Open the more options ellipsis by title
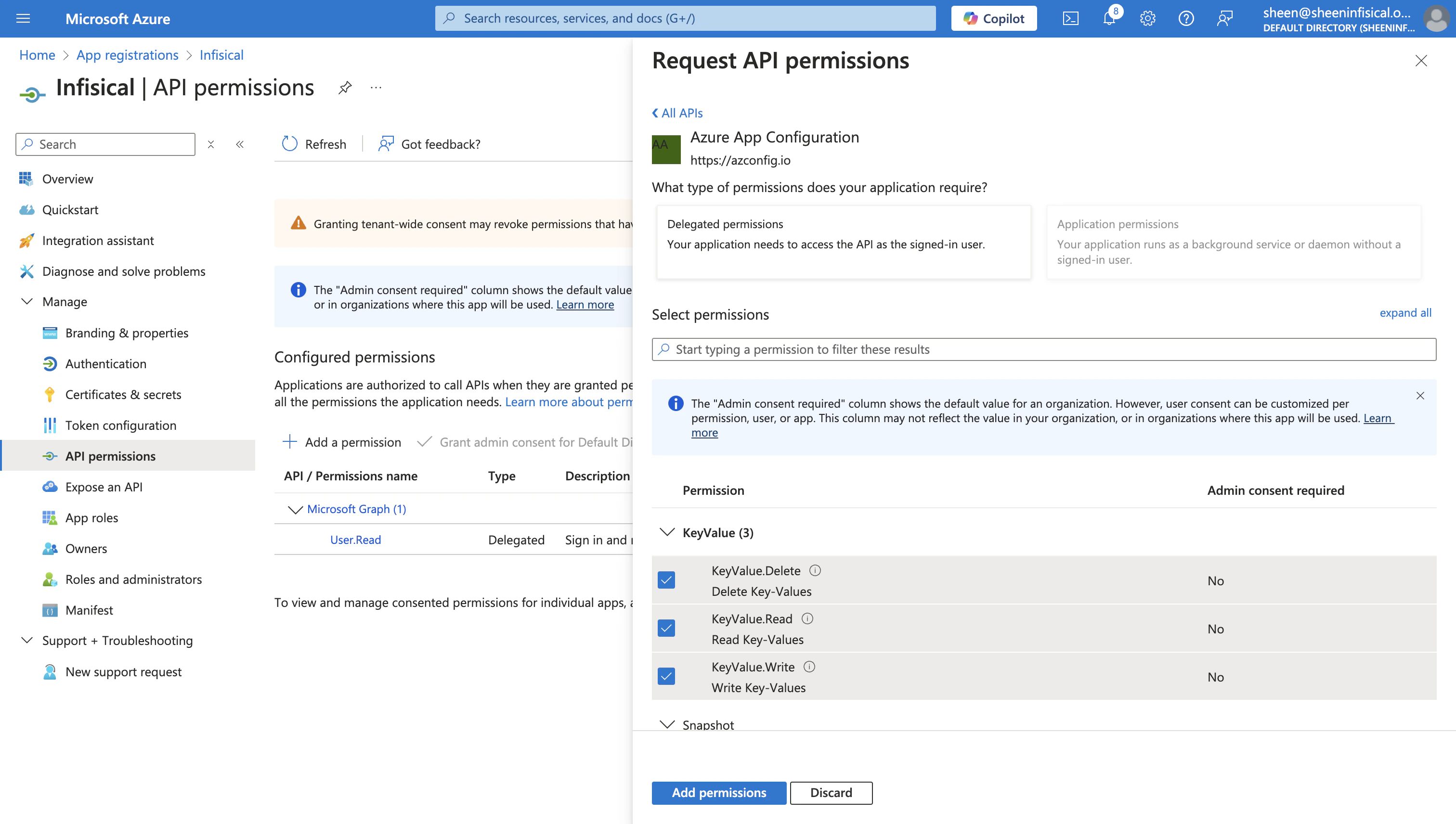Screen dimensions: 1456x824 [x=376, y=88]
